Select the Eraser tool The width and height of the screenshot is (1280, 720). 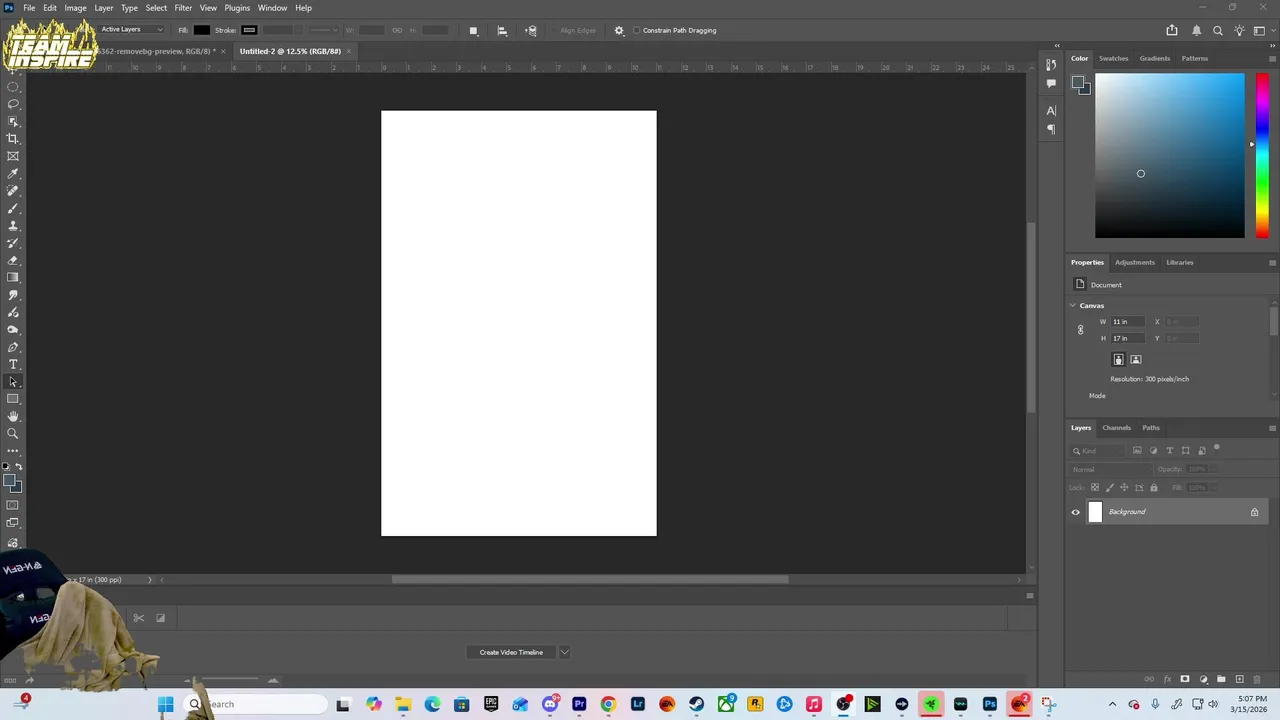pyautogui.click(x=13, y=260)
